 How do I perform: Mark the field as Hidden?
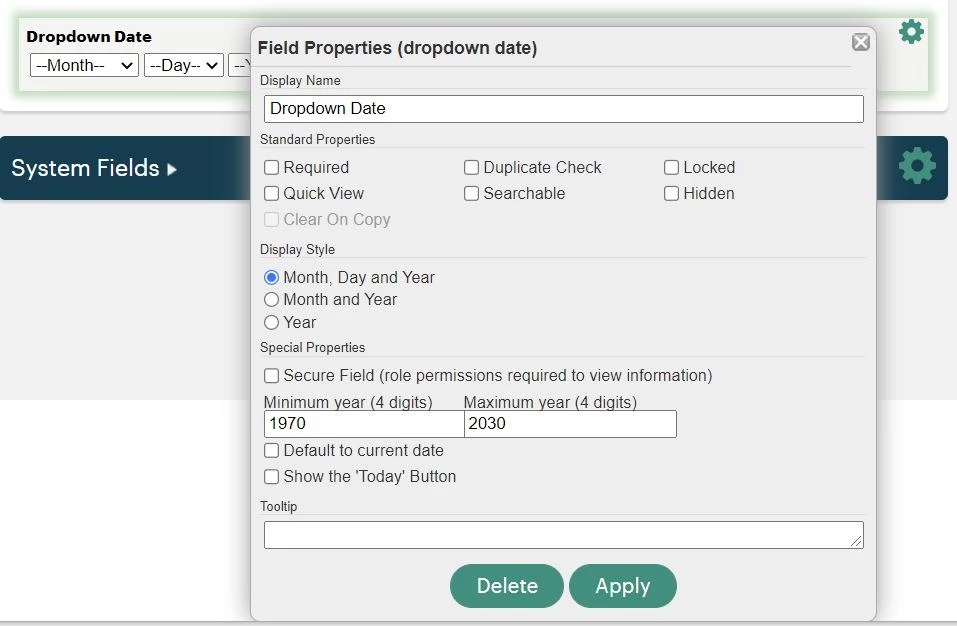tap(671, 193)
